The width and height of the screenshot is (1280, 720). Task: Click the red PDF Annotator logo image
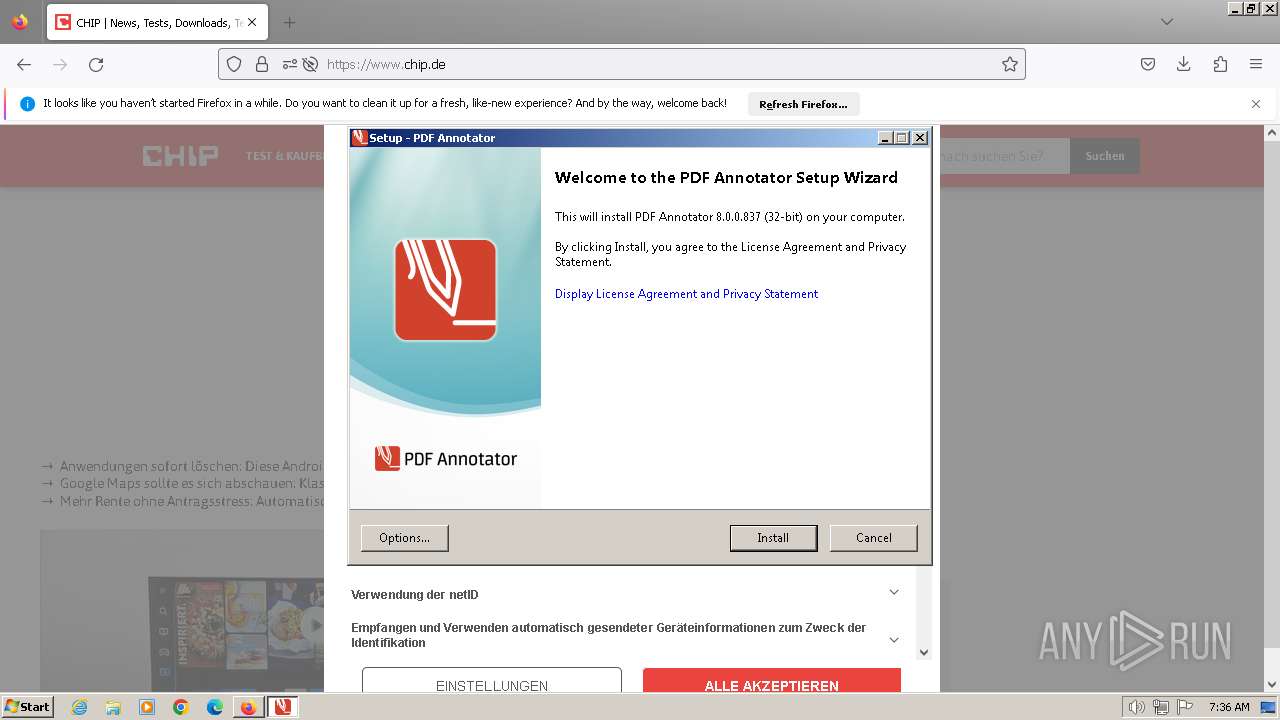pos(445,290)
